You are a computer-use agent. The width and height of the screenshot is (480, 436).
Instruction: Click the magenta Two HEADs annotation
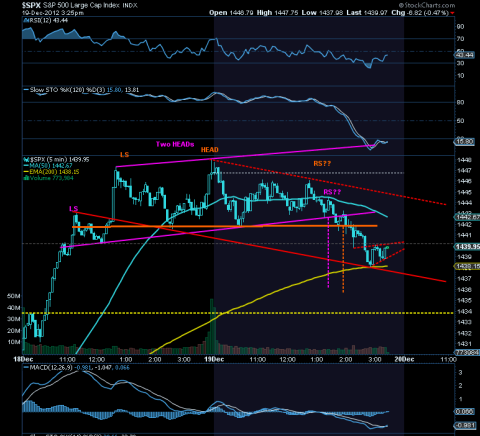point(175,144)
